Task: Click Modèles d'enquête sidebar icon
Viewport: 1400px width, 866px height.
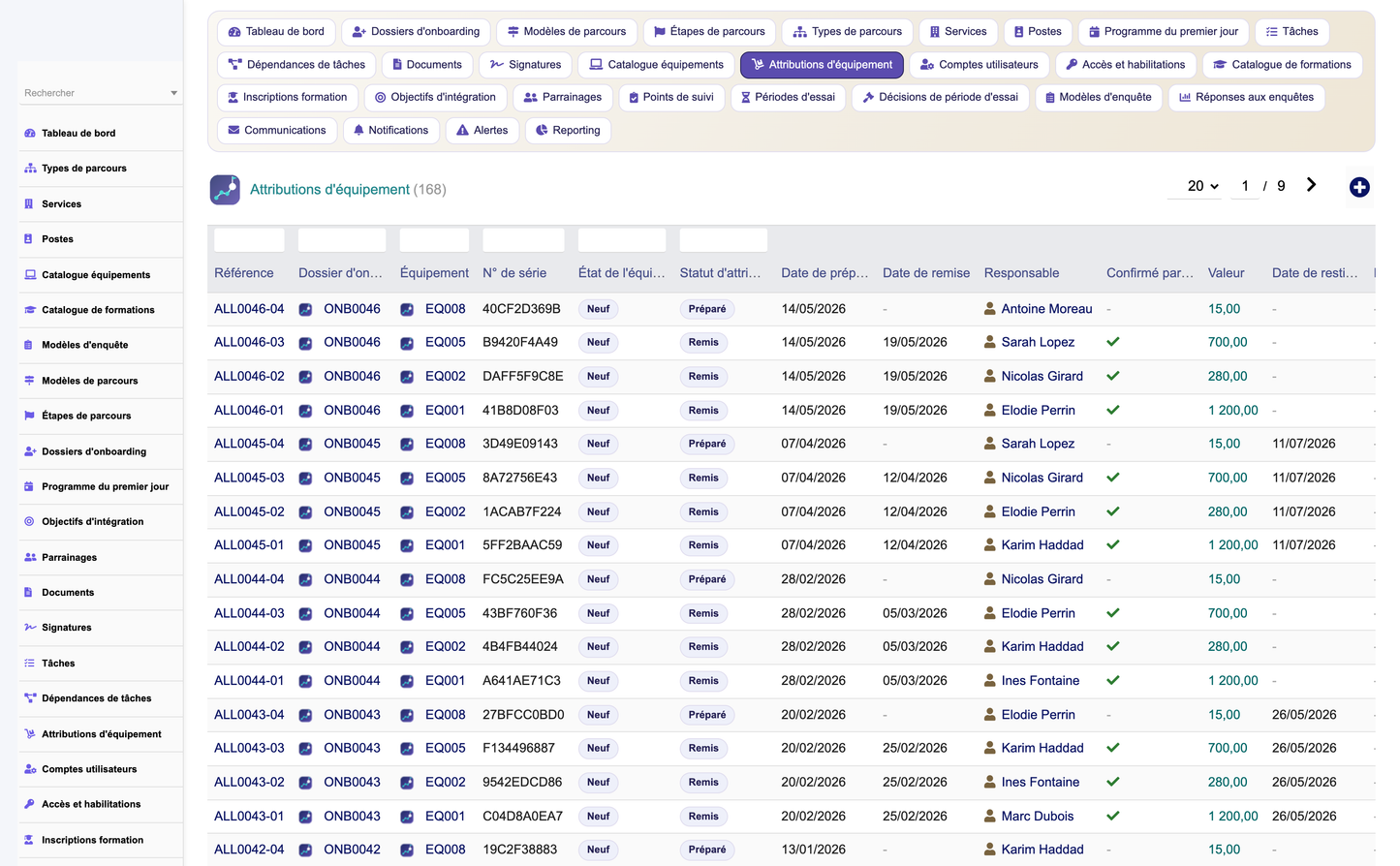Action: click(29, 345)
